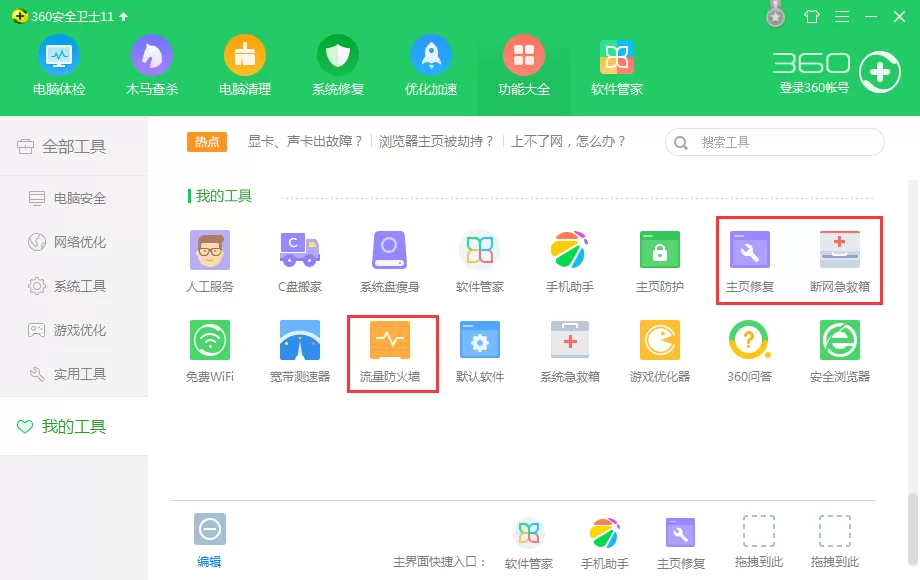920x580 pixels.
Task: Select 游戏优化 category
Action: [x=74, y=330]
